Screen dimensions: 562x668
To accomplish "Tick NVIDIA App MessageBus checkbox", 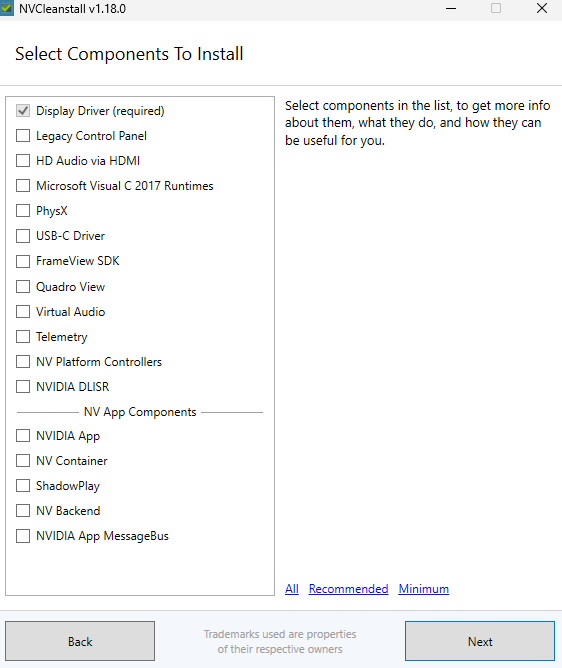I will click(x=23, y=536).
